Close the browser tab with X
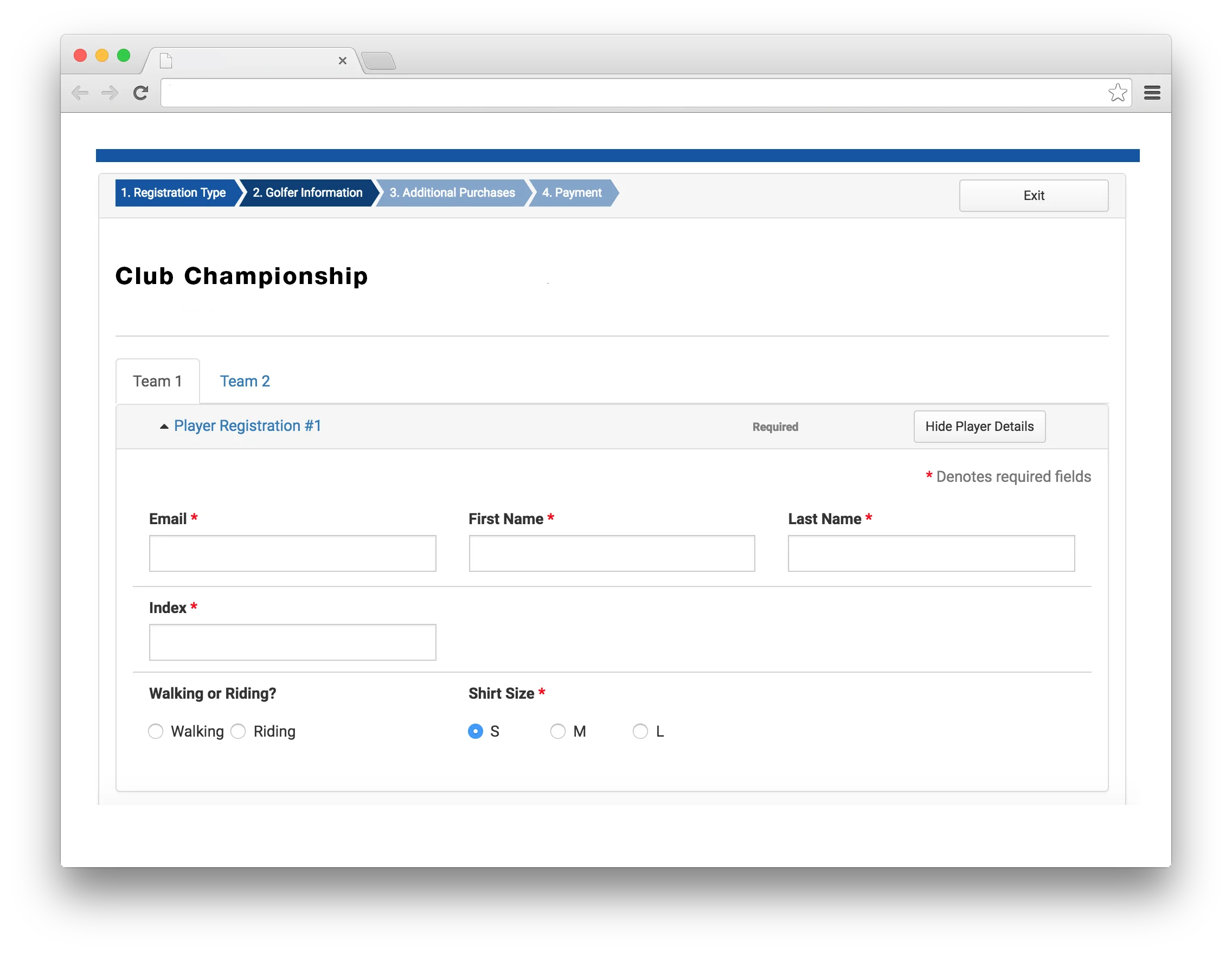1232x954 pixels. pos(342,61)
